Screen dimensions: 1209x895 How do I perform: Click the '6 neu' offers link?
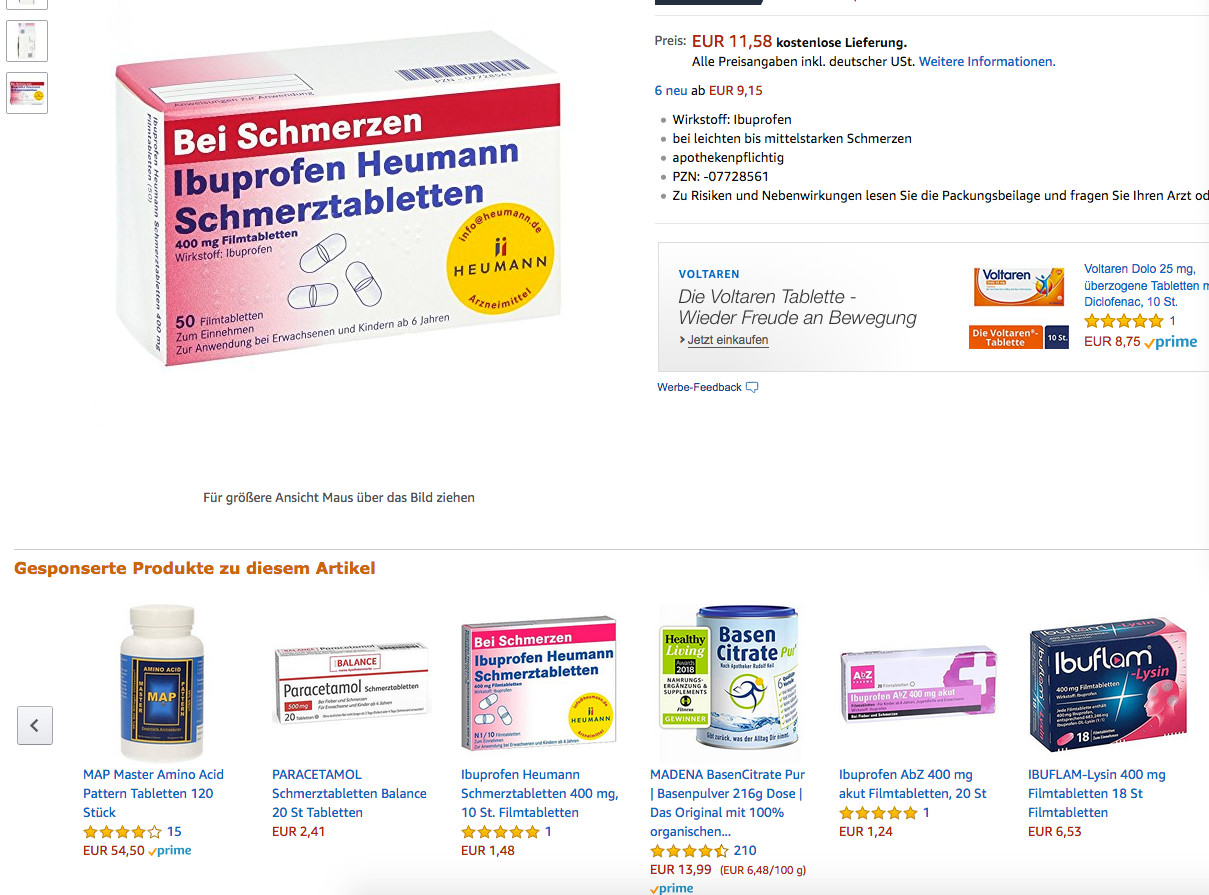tap(673, 90)
